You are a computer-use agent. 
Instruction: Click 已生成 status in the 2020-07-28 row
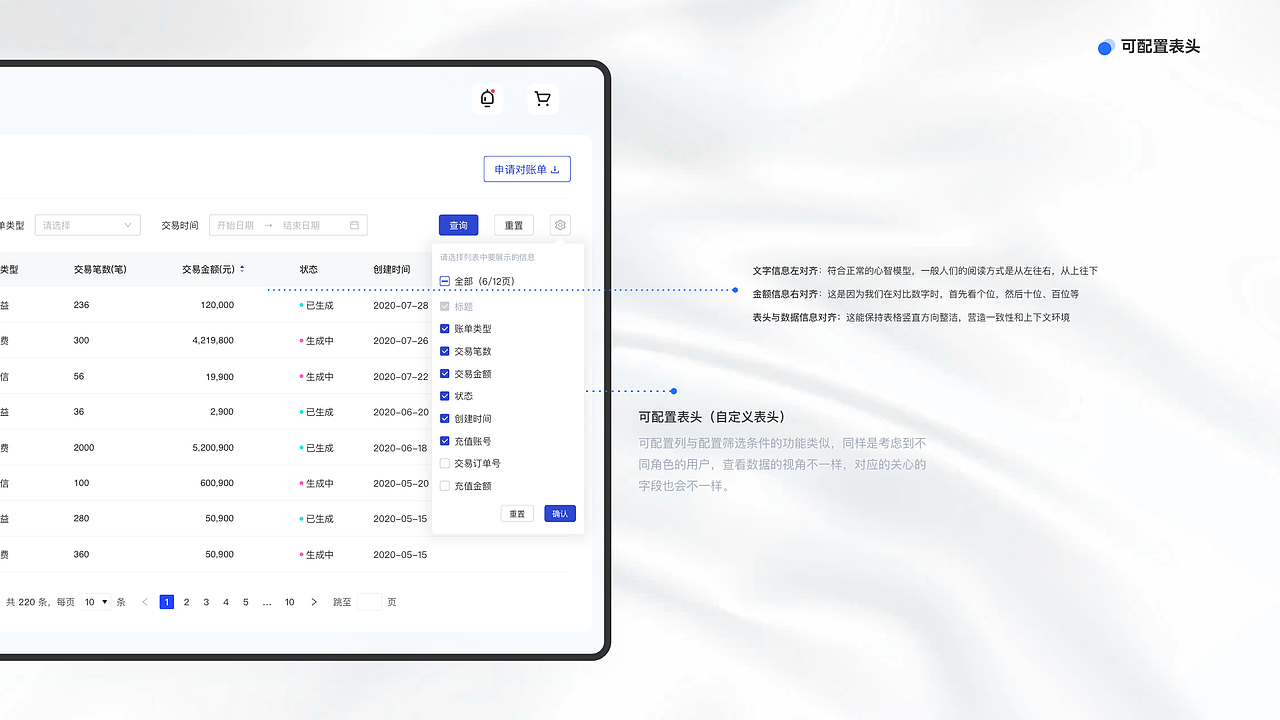point(317,305)
